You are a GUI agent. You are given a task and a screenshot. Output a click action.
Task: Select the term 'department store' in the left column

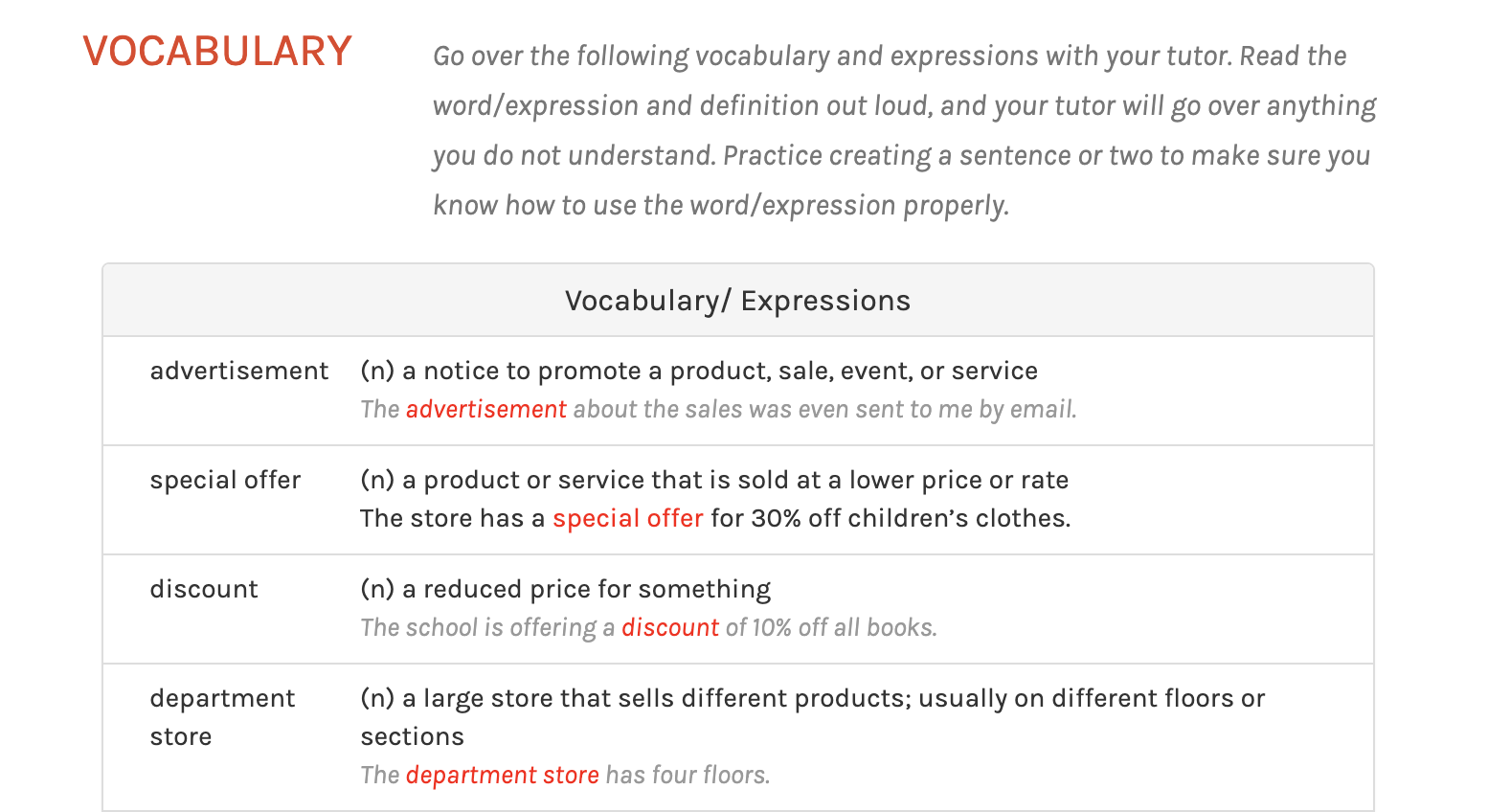click(x=222, y=717)
